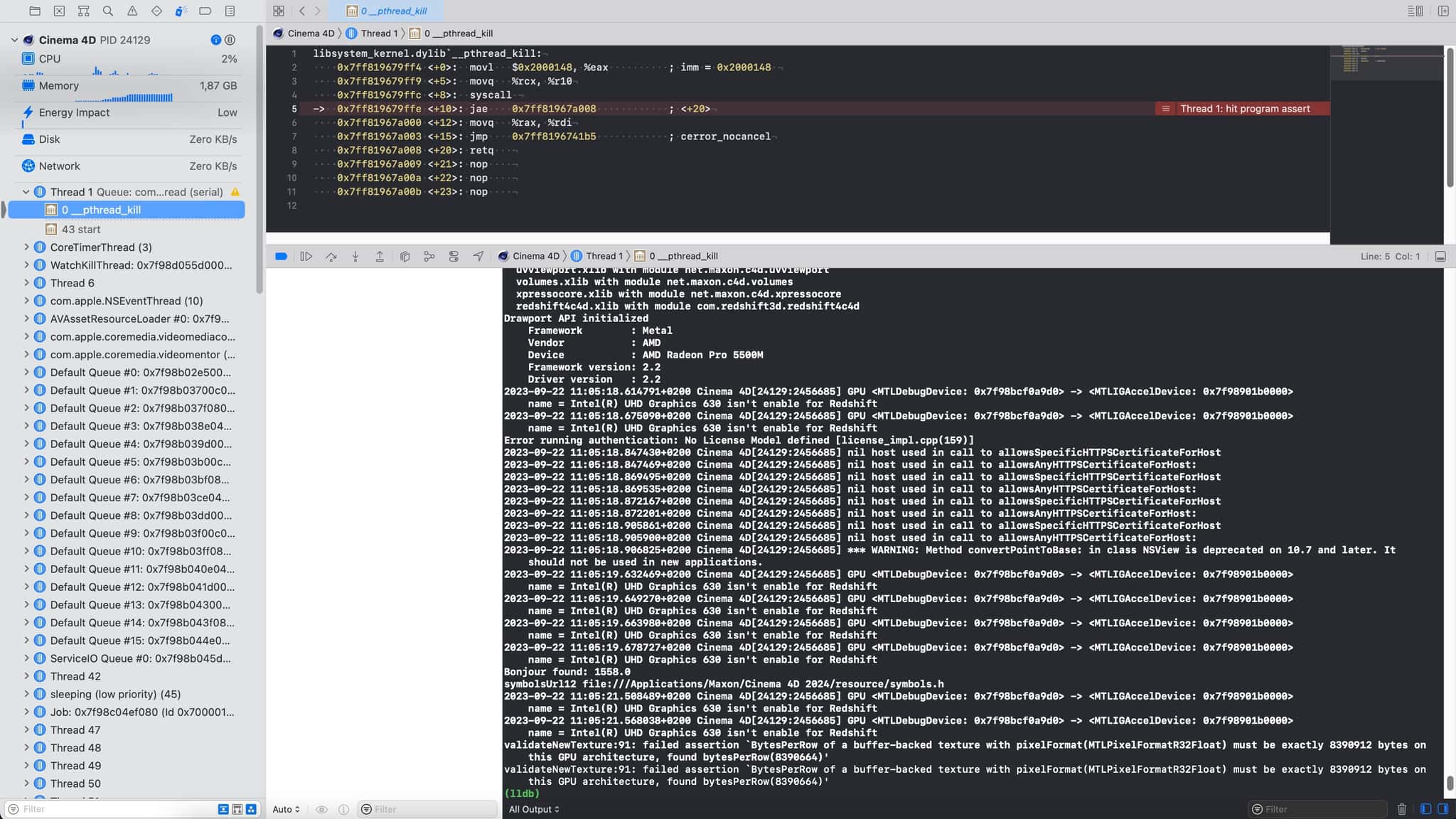Screen dimensions: 1456x819
Task: Open the Symbol navigator icon
Action: (83, 11)
